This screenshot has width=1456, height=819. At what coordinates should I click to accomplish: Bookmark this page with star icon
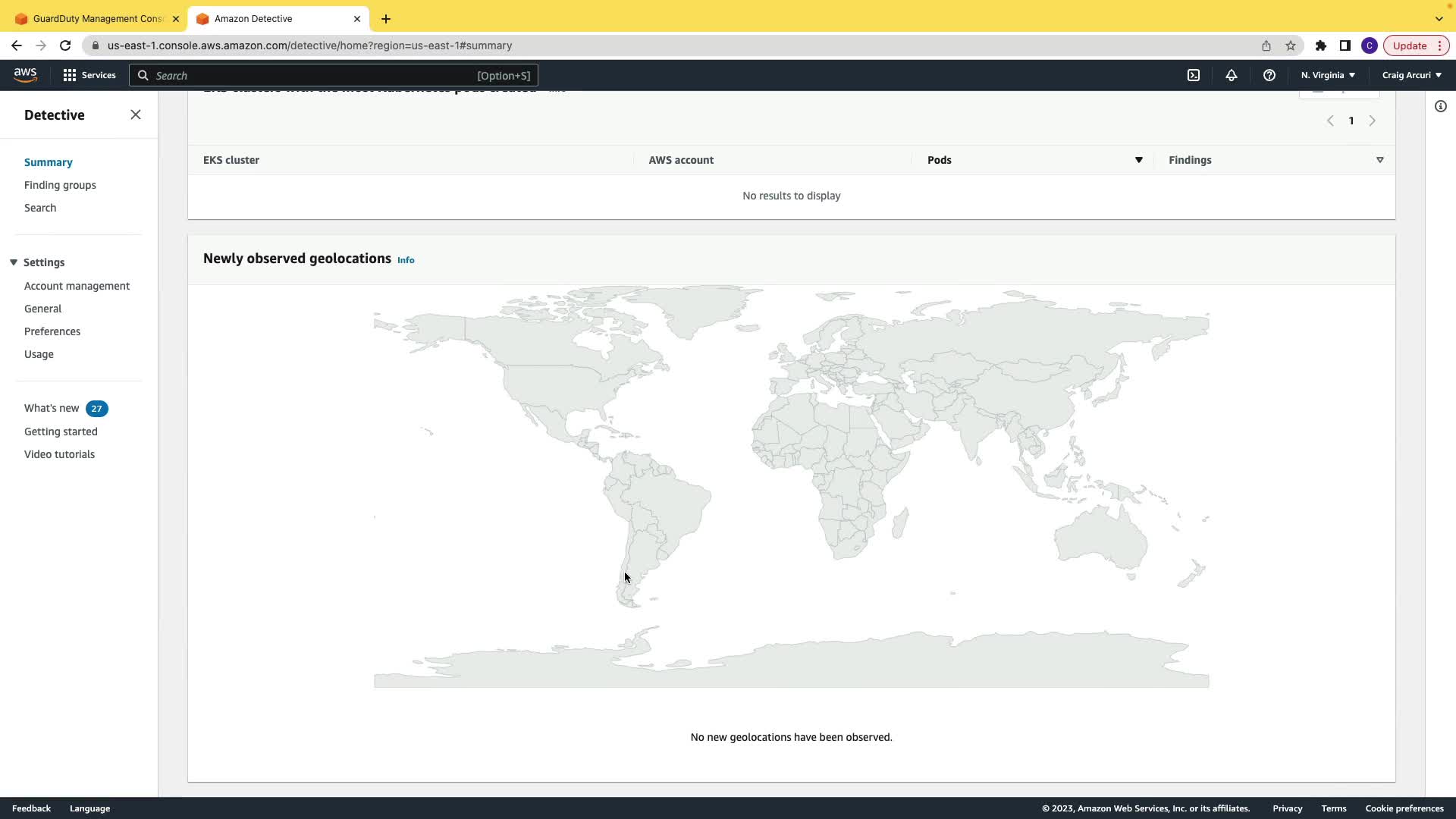click(x=1291, y=45)
